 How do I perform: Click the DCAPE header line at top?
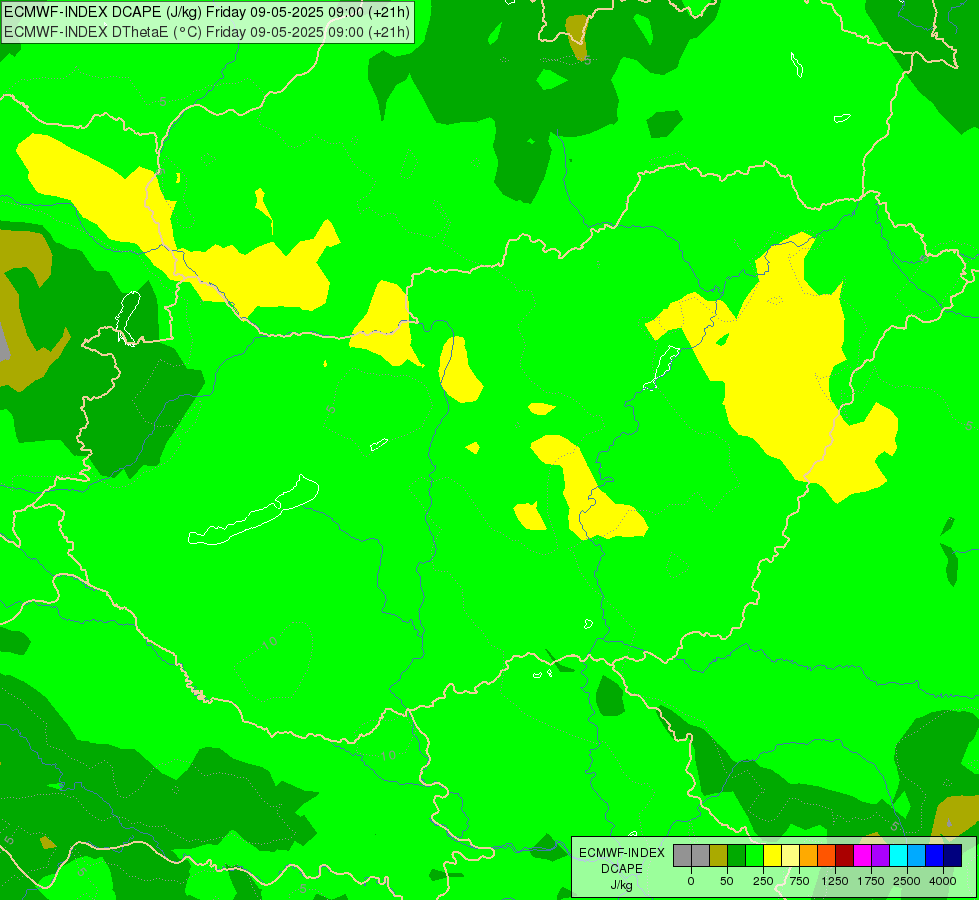click(x=207, y=12)
